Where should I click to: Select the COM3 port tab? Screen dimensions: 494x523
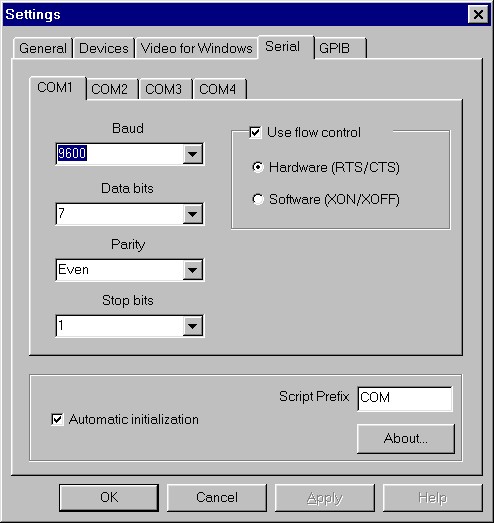pos(164,89)
